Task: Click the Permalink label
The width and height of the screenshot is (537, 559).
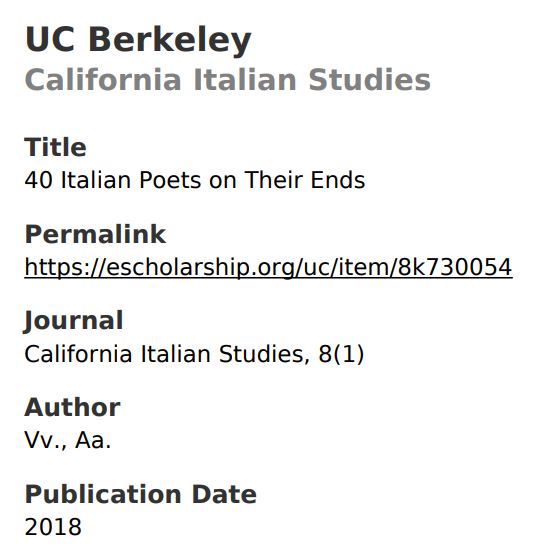Action: [95, 235]
